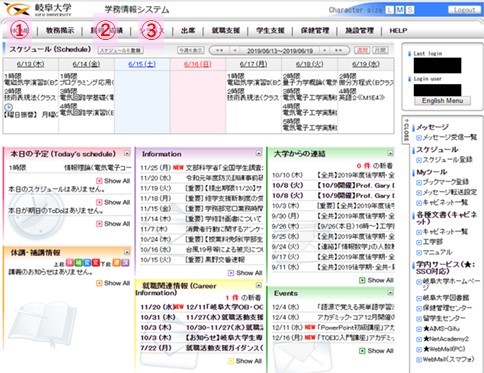Image resolution: width=484 pixels, height=373 pixels.
Task: Click the blue legend icon in 休講・補講情報
Action: point(87,263)
